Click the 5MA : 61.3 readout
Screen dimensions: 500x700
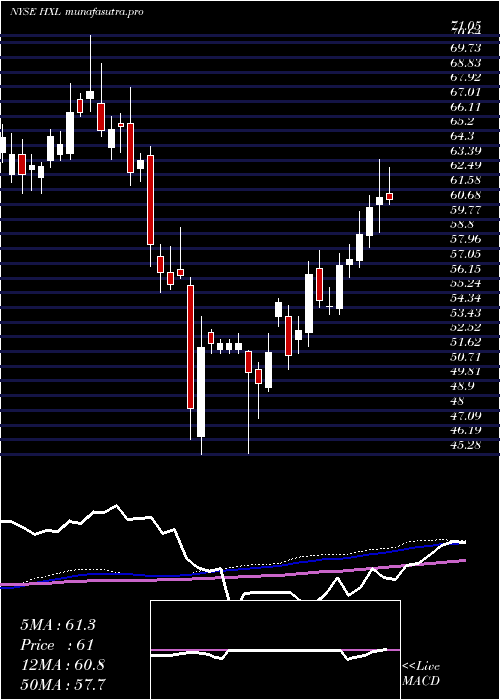click(x=58, y=625)
